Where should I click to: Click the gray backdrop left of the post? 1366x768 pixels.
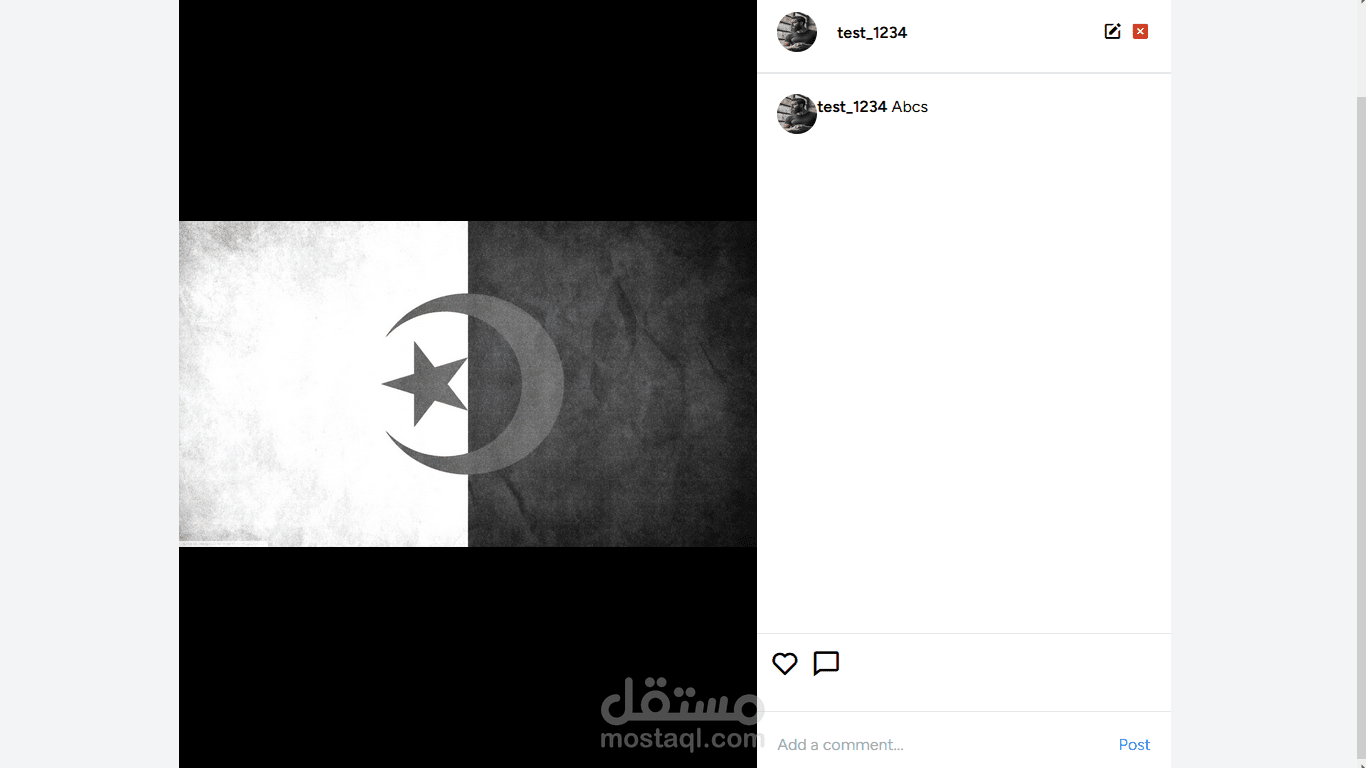(x=89, y=384)
